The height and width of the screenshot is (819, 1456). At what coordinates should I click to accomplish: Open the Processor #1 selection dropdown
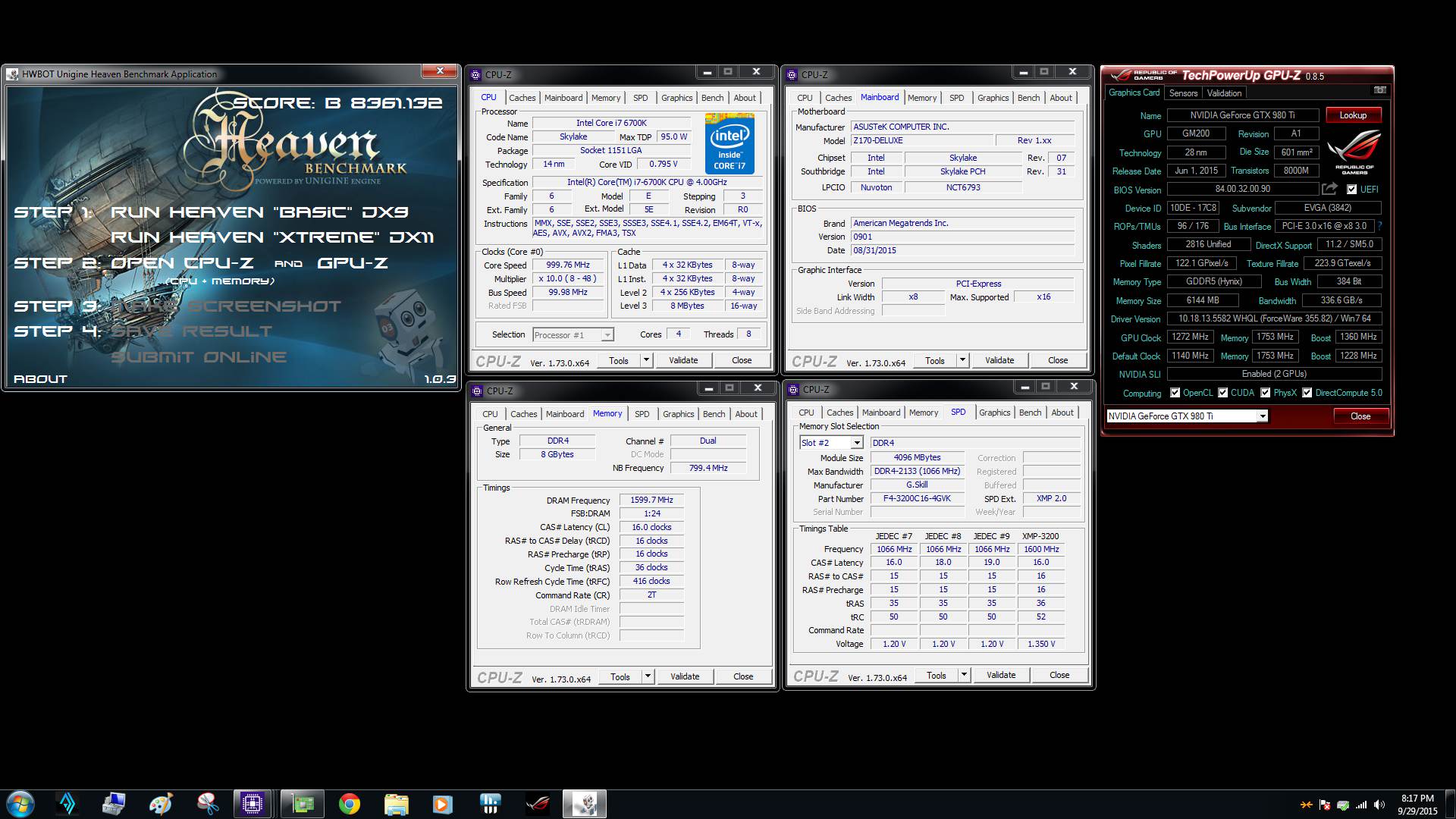point(573,335)
